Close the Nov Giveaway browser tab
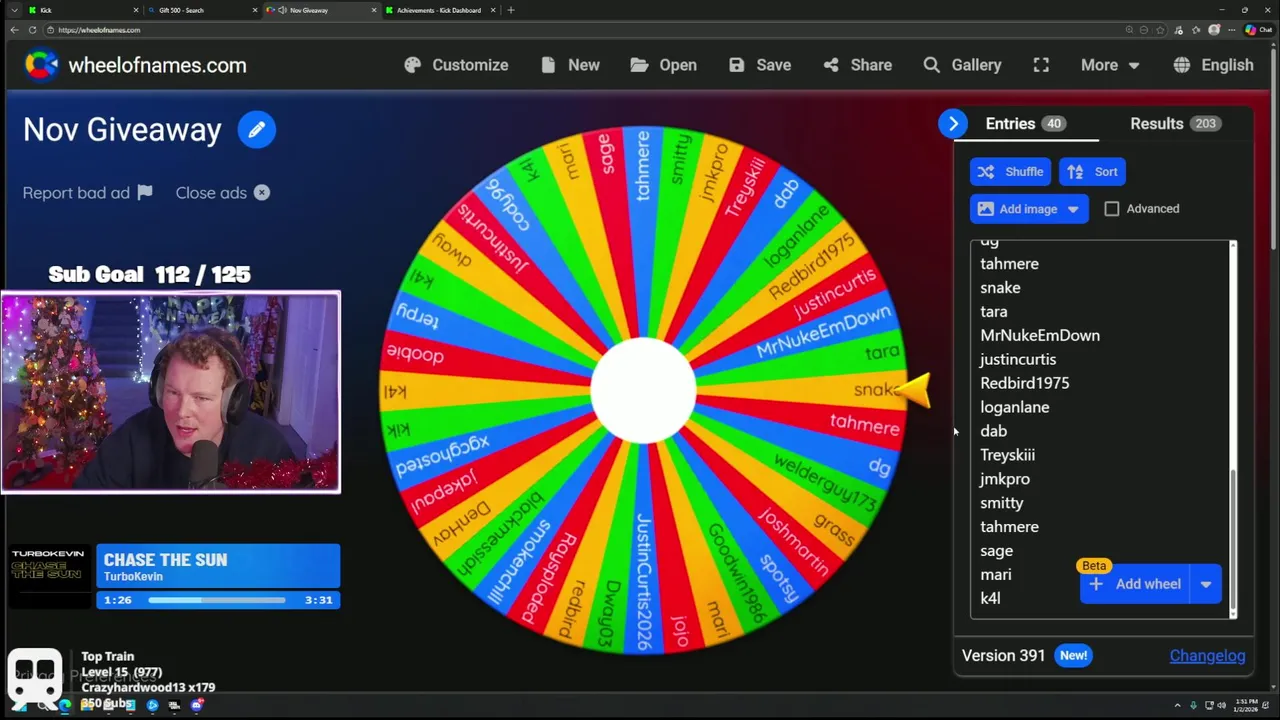The height and width of the screenshot is (720, 1280). (x=374, y=10)
